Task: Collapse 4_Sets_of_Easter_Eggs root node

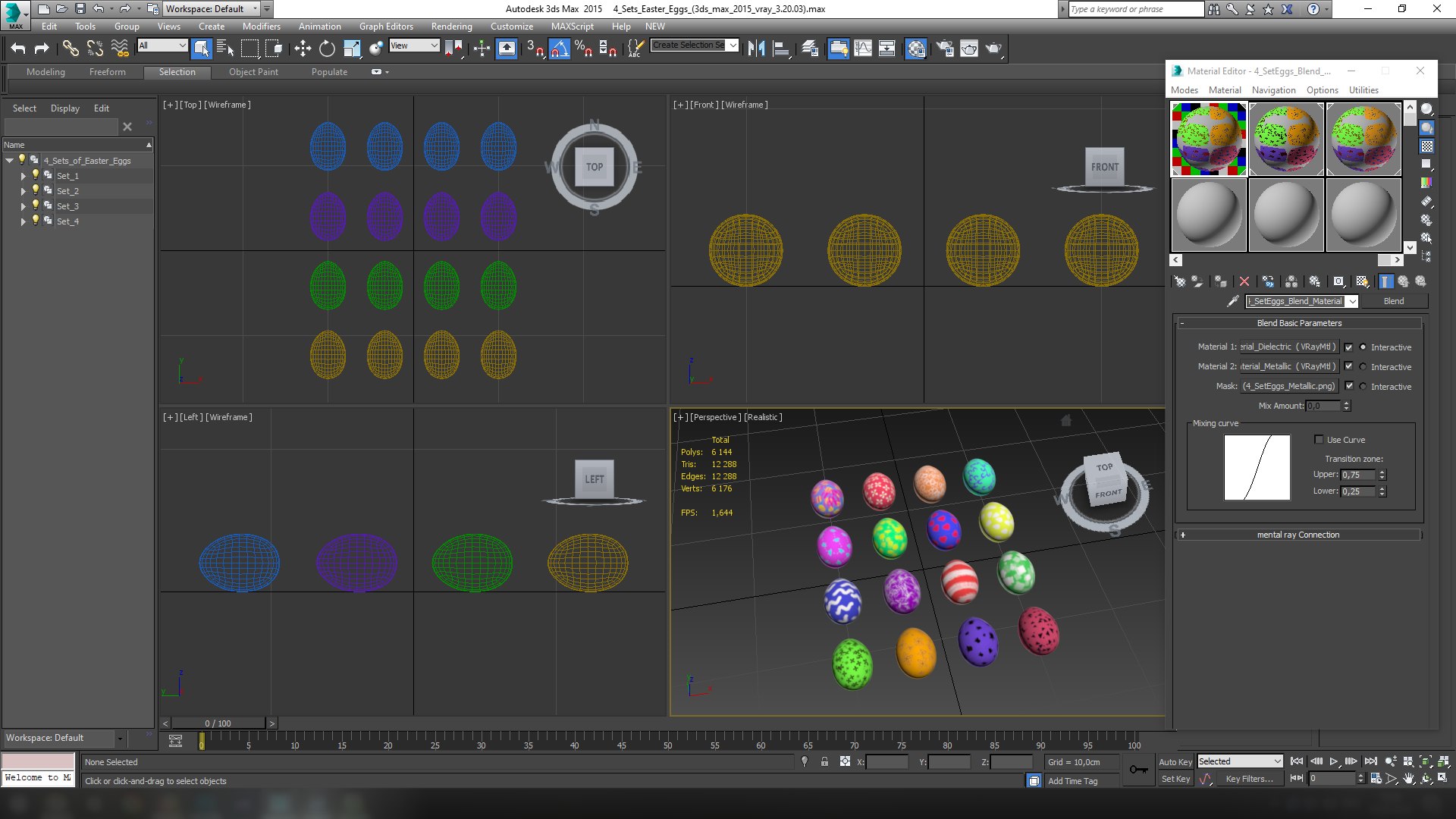Action: (x=9, y=161)
